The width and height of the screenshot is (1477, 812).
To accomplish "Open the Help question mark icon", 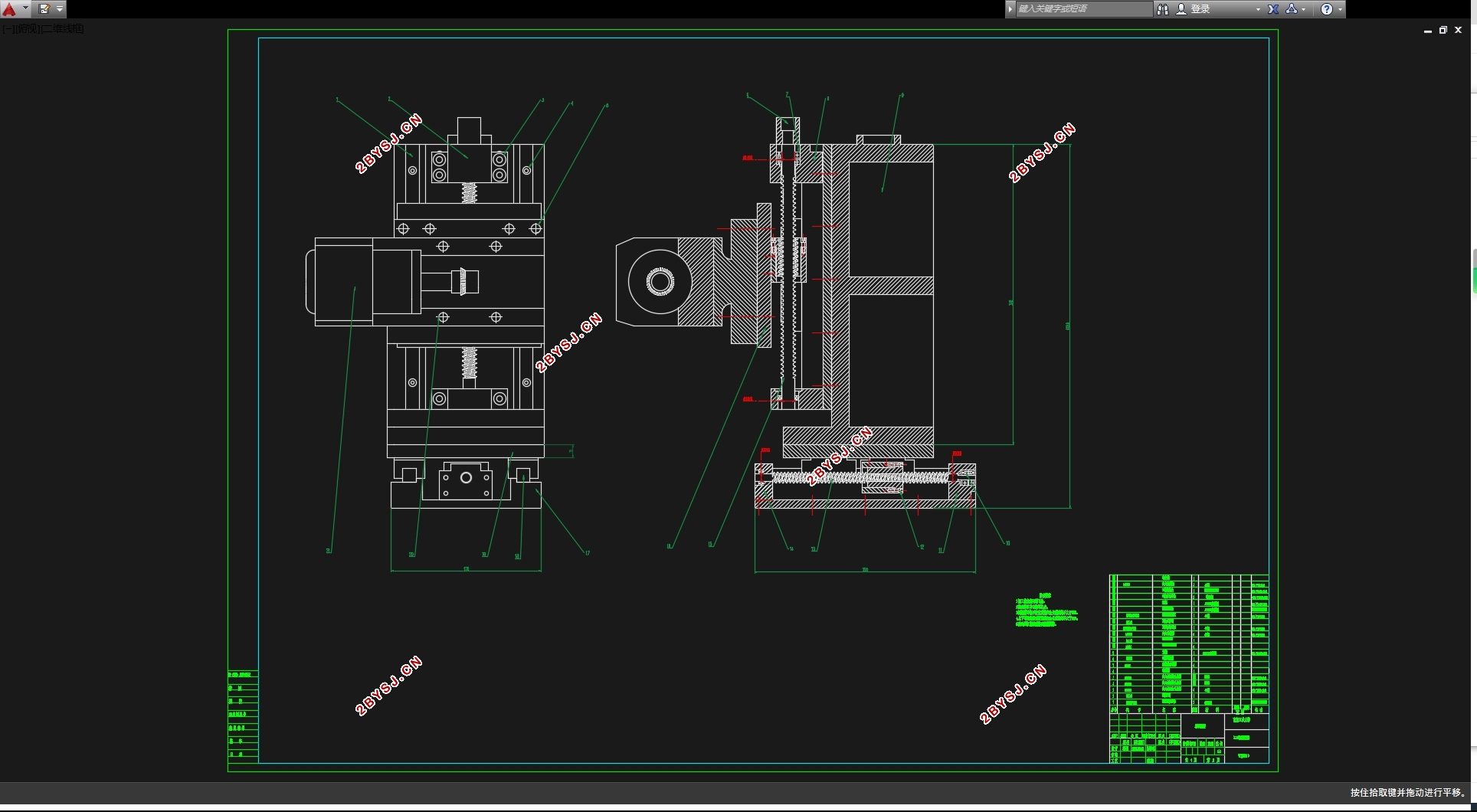I will 1327,9.
